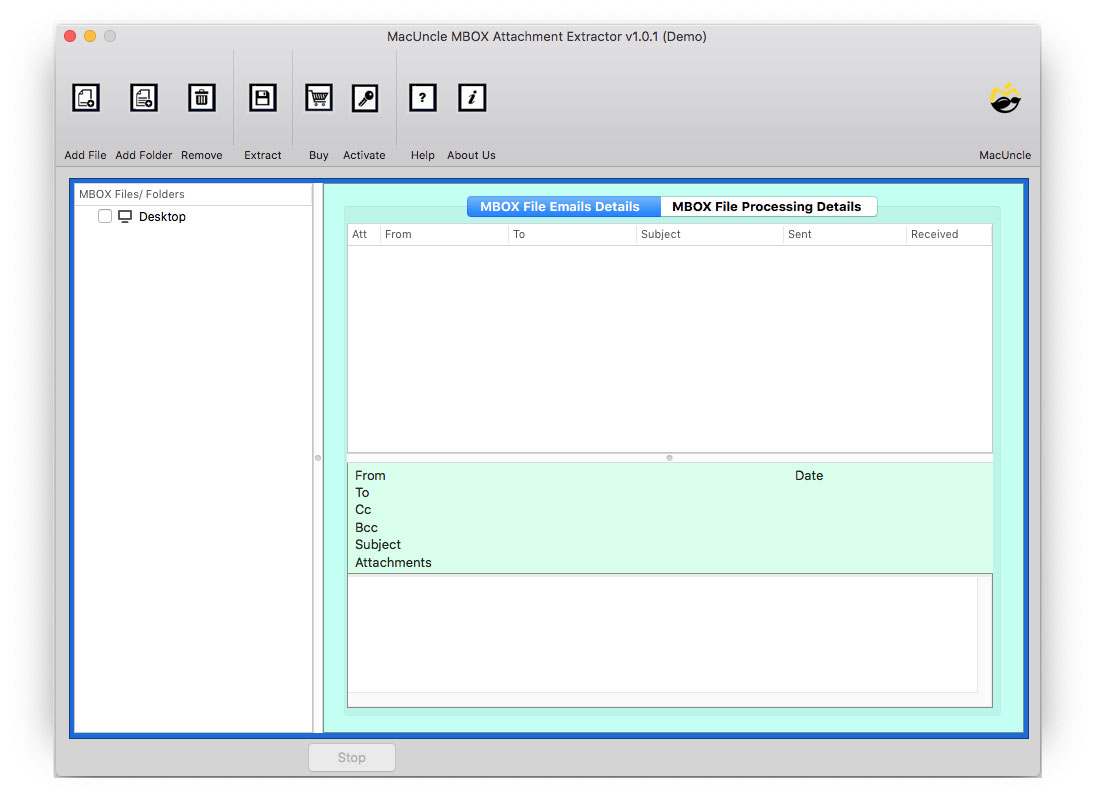Switch to MBOX File Processing Details tab
This screenshot has width=1096, height=799.
[x=769, y=206]
